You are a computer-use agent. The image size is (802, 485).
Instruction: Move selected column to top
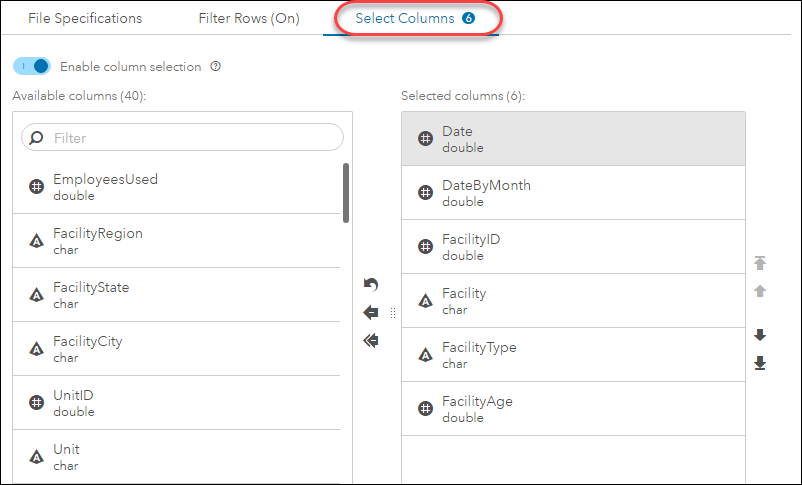(x=760, y=263)
